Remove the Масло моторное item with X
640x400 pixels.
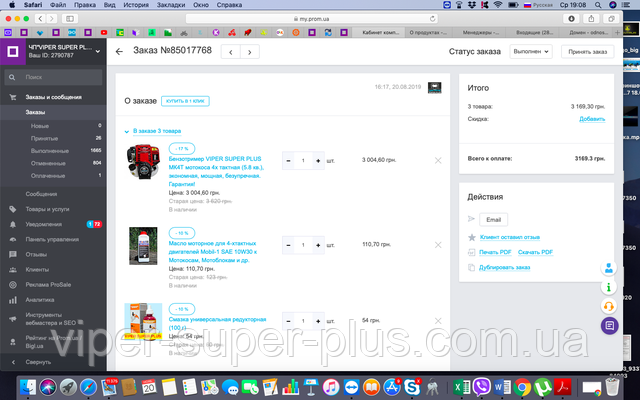(x=438, y=245)
